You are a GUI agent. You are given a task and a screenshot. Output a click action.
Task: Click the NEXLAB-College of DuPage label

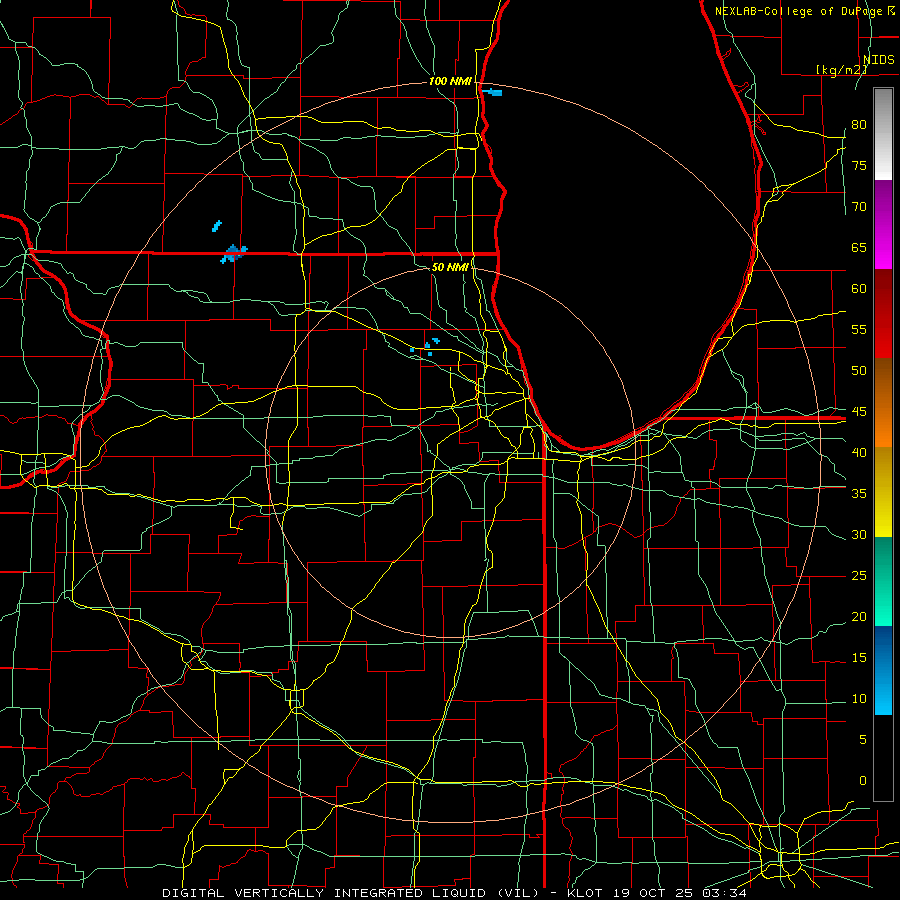[x=799, y=11]
